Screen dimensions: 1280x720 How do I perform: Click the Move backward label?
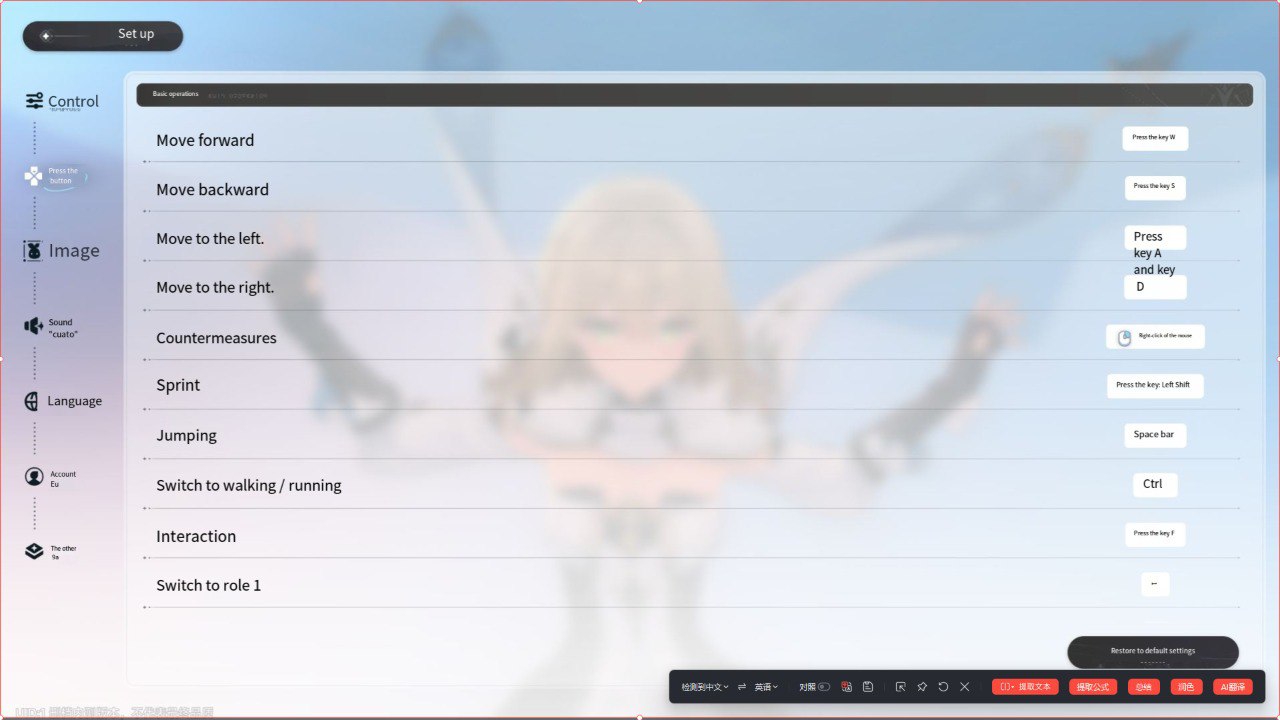(212, 189)
